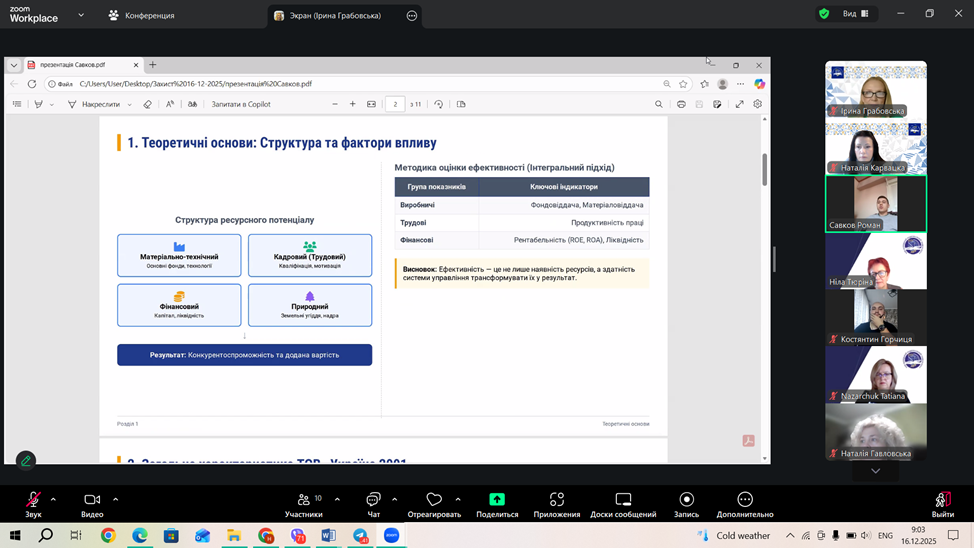Open the Чат chat panel
This screenshot has height=548, width=974.
(x=373, y=500)
